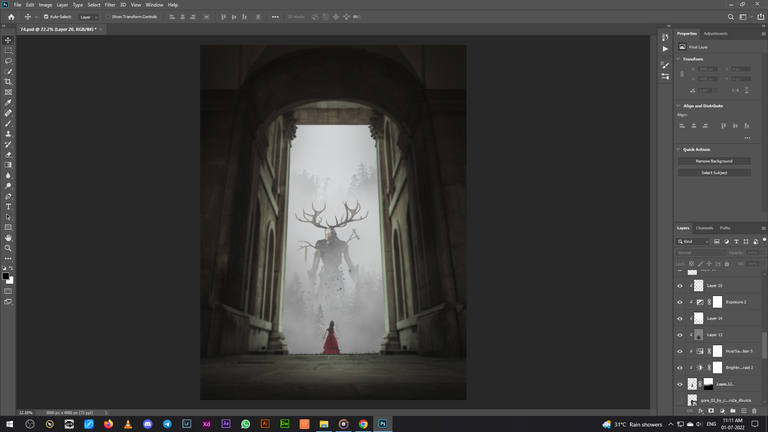
Task: Hide the Exposure 2 layer eye
Action: [680, 302]
